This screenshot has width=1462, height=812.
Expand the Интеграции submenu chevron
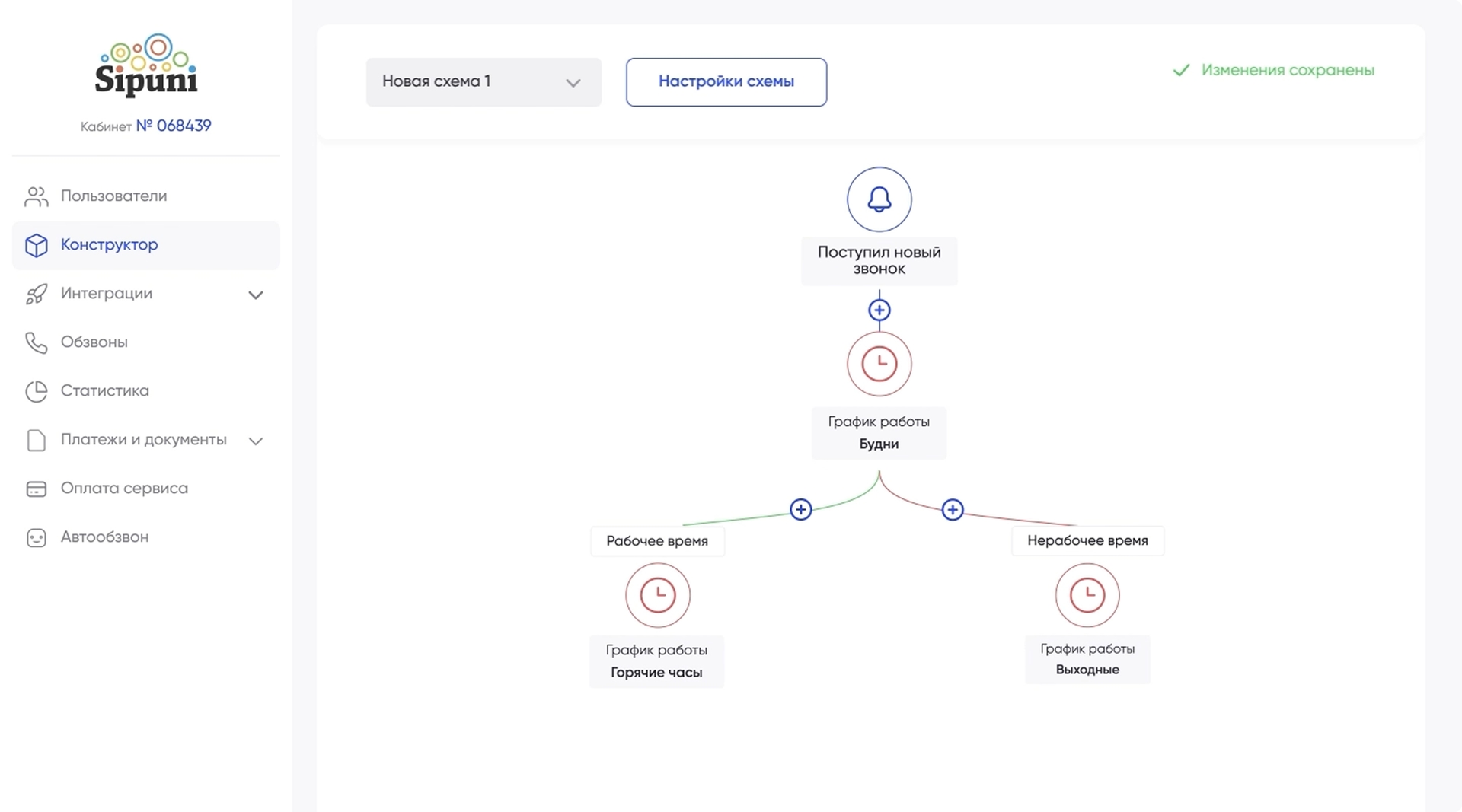click(x=256, y=295)
